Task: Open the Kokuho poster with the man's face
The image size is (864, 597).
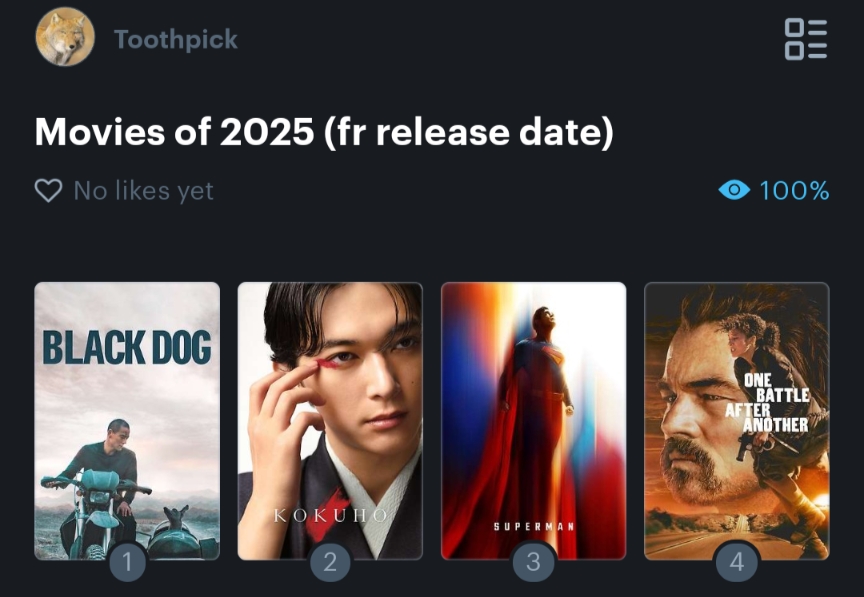Action: (x=330, y=421)
